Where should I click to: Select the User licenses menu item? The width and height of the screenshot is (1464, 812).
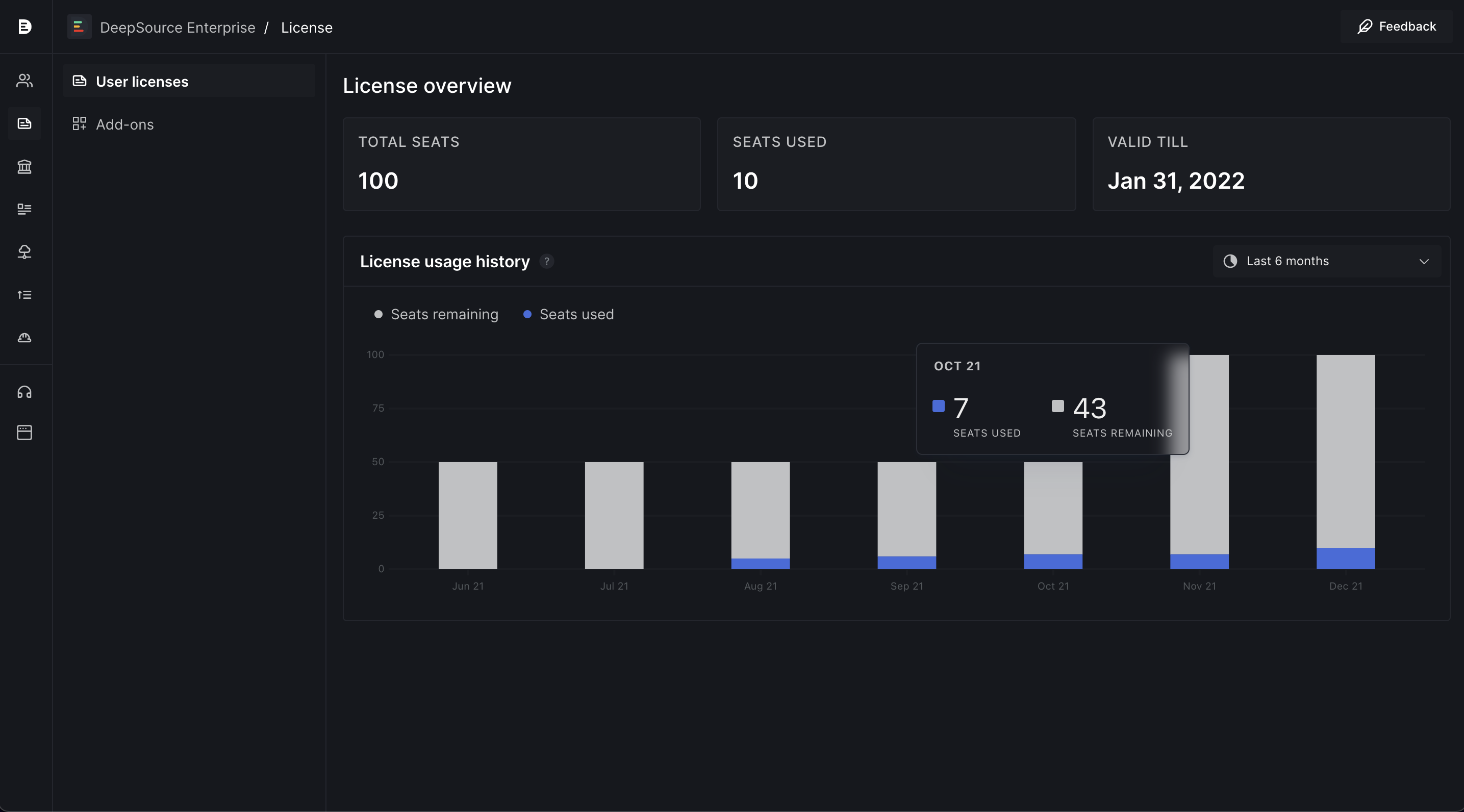click(141, 81)
